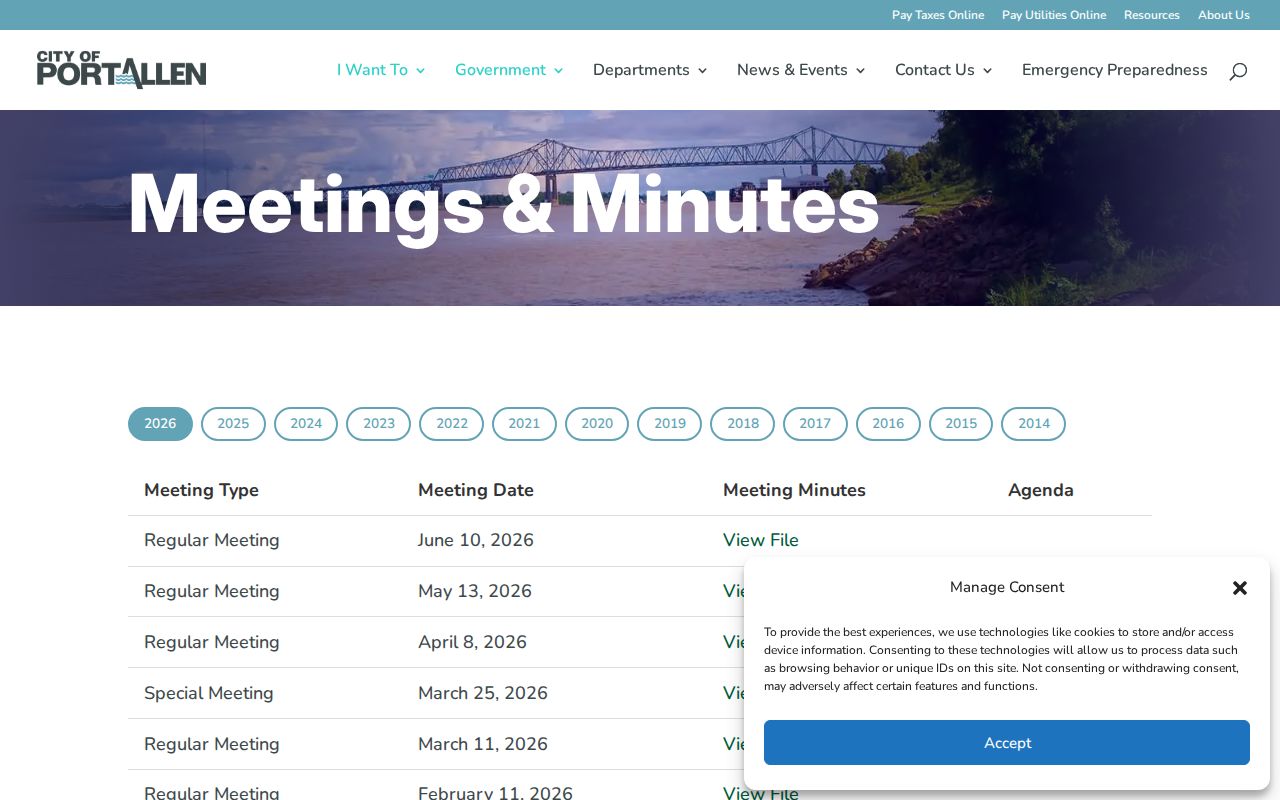Viewport: 1280px width, 800px height.
Task: Expand the I Want To menu
Action: tap(381, 70)
